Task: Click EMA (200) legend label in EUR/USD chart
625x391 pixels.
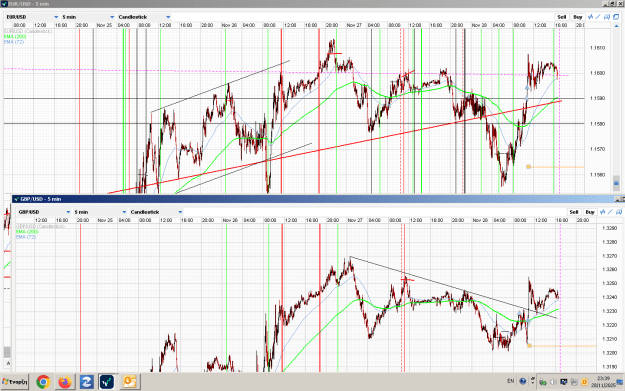Action: click(x=15, y=36)
